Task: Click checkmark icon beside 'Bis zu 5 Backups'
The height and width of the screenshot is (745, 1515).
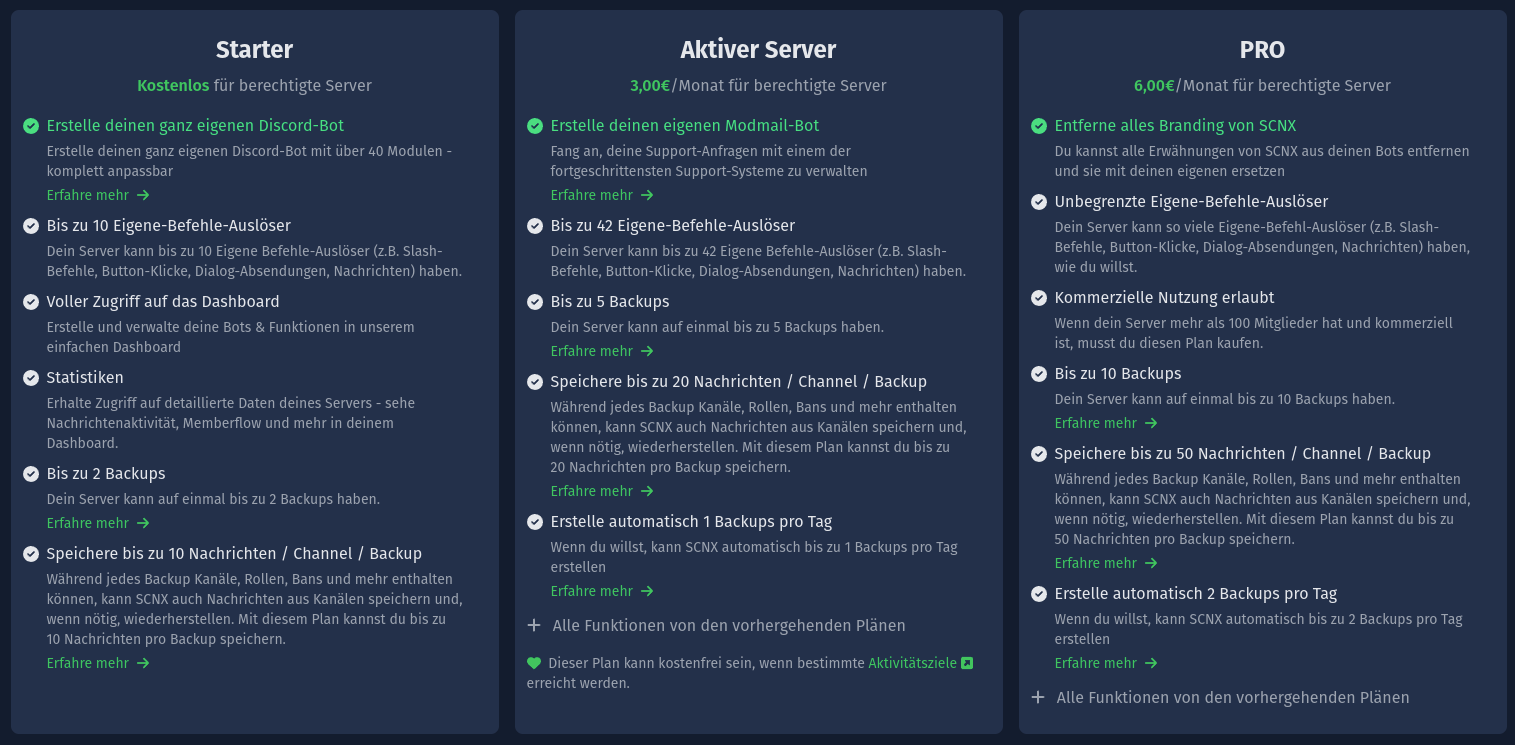Action: tap(535, 302)
